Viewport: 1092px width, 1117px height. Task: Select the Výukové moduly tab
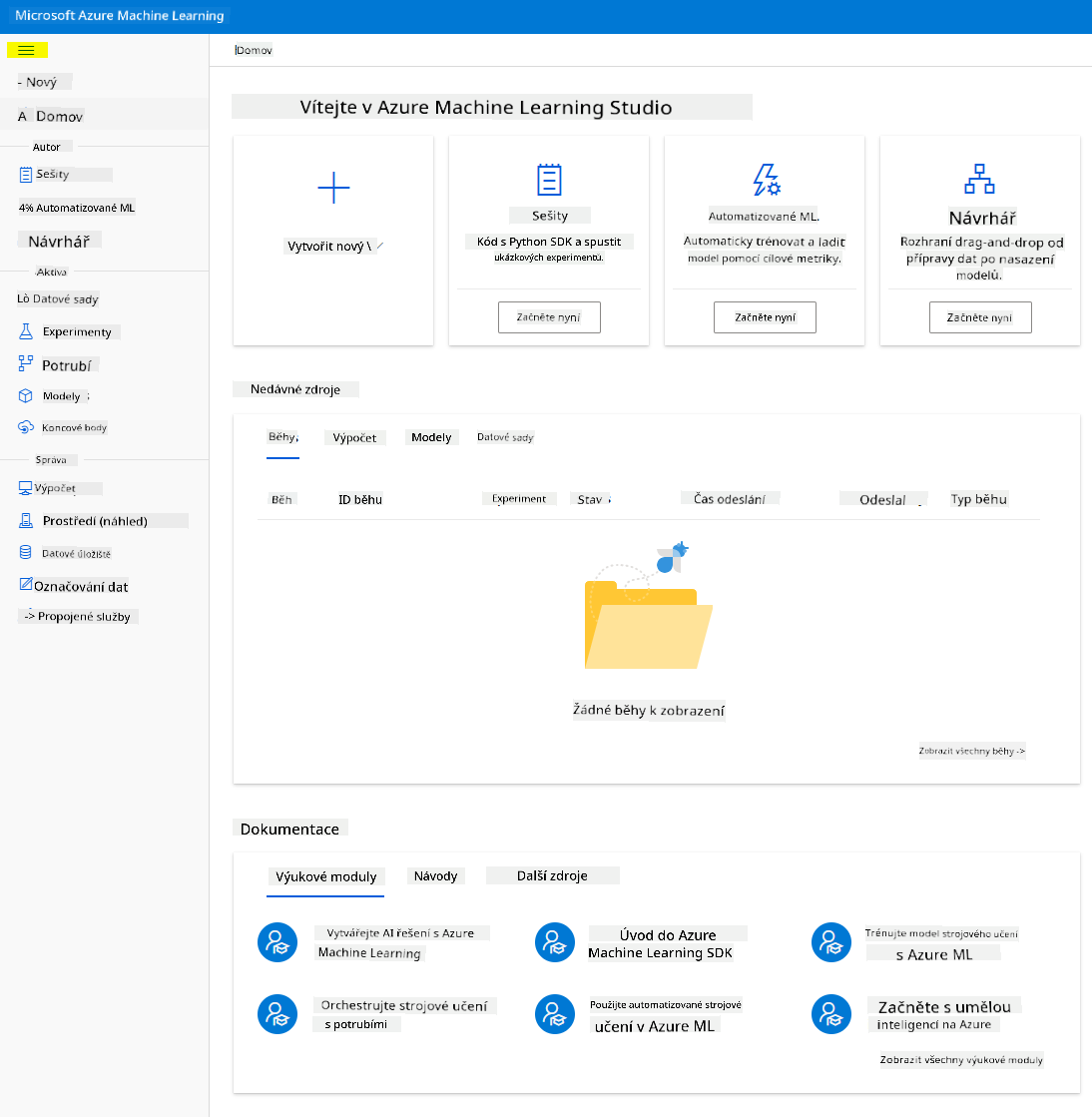point(325,876)
